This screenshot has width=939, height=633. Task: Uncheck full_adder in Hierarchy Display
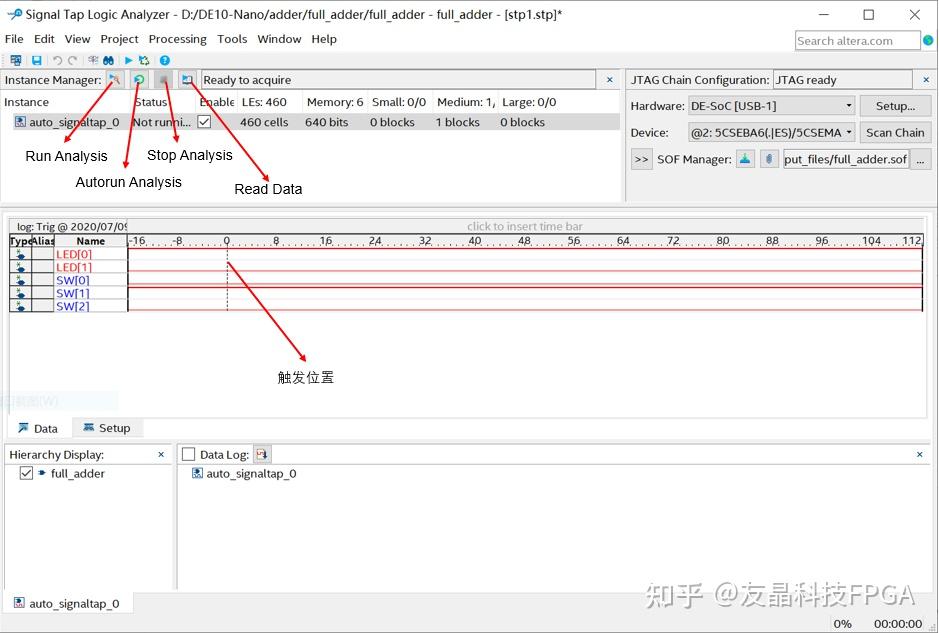coord(25,473)
